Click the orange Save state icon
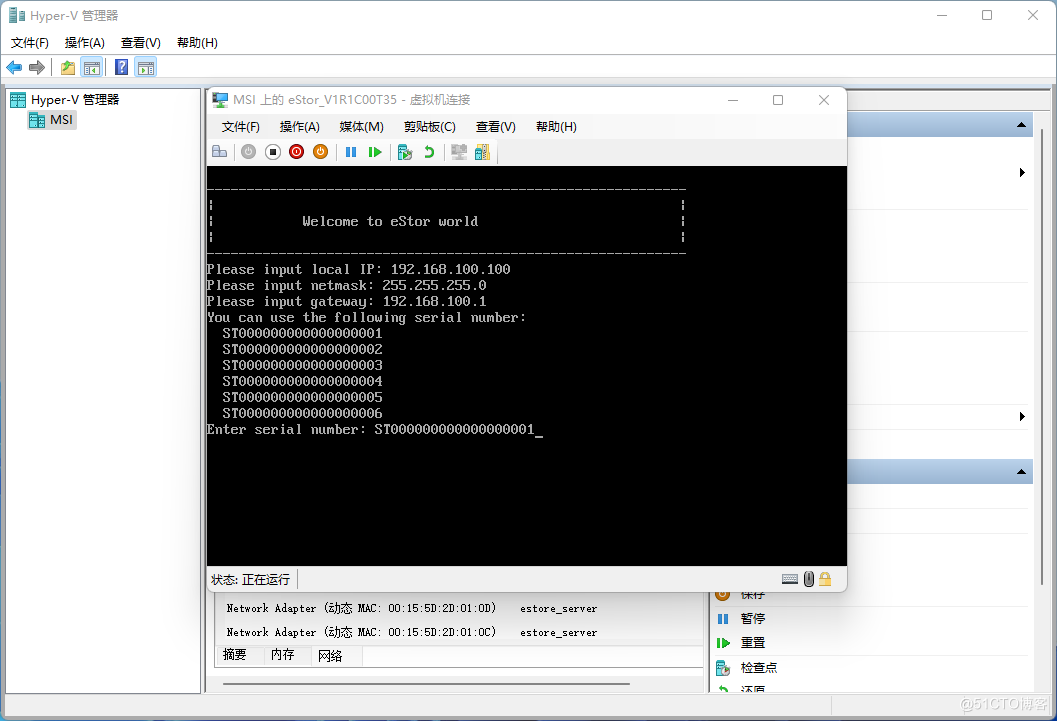1057x721 pixels. pyautogui.click(x=320, y=152)
